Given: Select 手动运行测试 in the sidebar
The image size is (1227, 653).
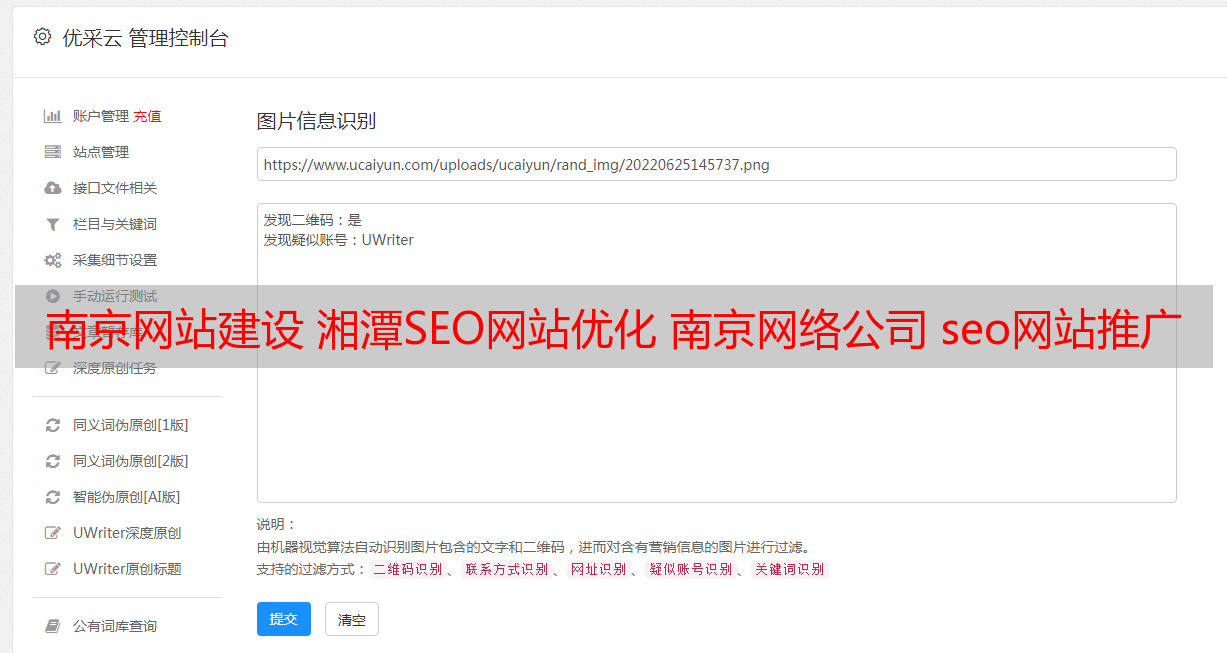Looking at the screenshot, I should [115, 296].
